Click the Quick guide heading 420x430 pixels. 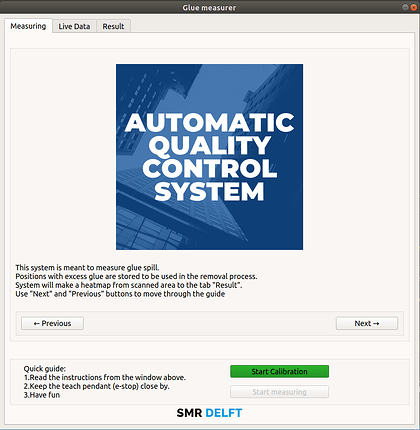point(45,369)
